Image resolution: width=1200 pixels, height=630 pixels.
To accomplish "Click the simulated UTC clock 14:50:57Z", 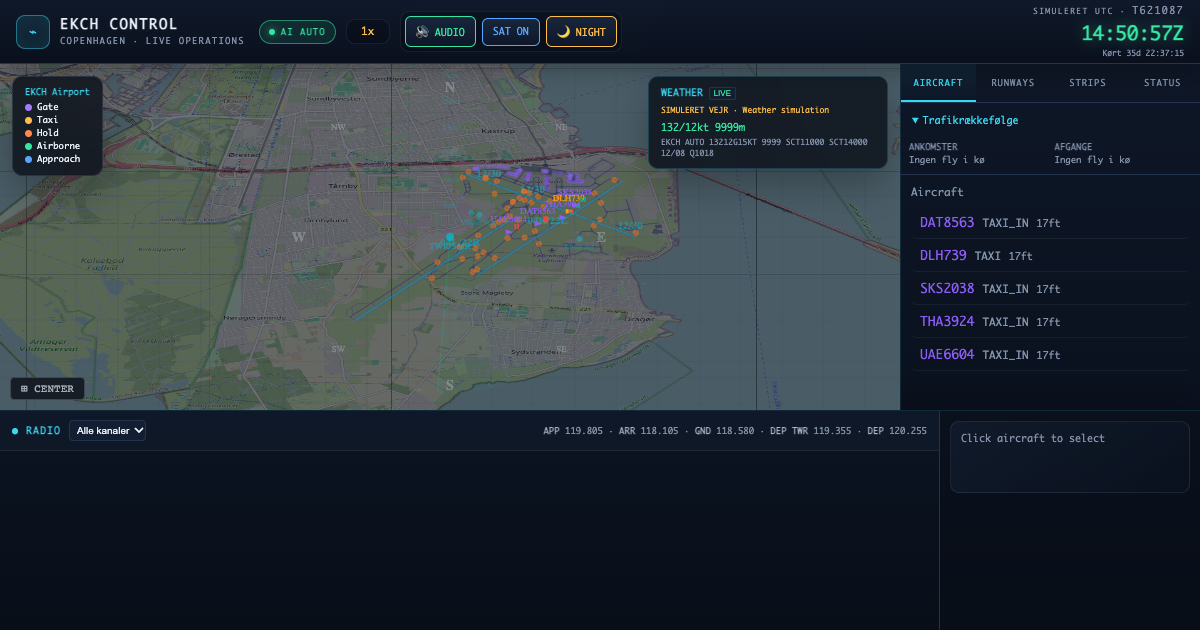I will (x=1132, y=33).
